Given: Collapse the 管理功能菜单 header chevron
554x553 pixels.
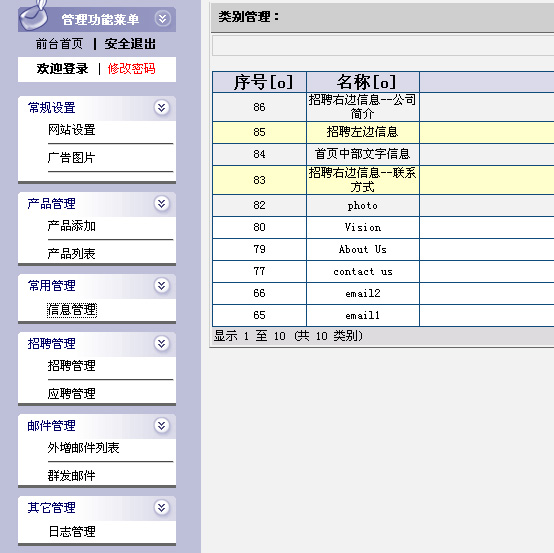Looking at the screenshot, I should pyautogui.click(x=163, y=19).
